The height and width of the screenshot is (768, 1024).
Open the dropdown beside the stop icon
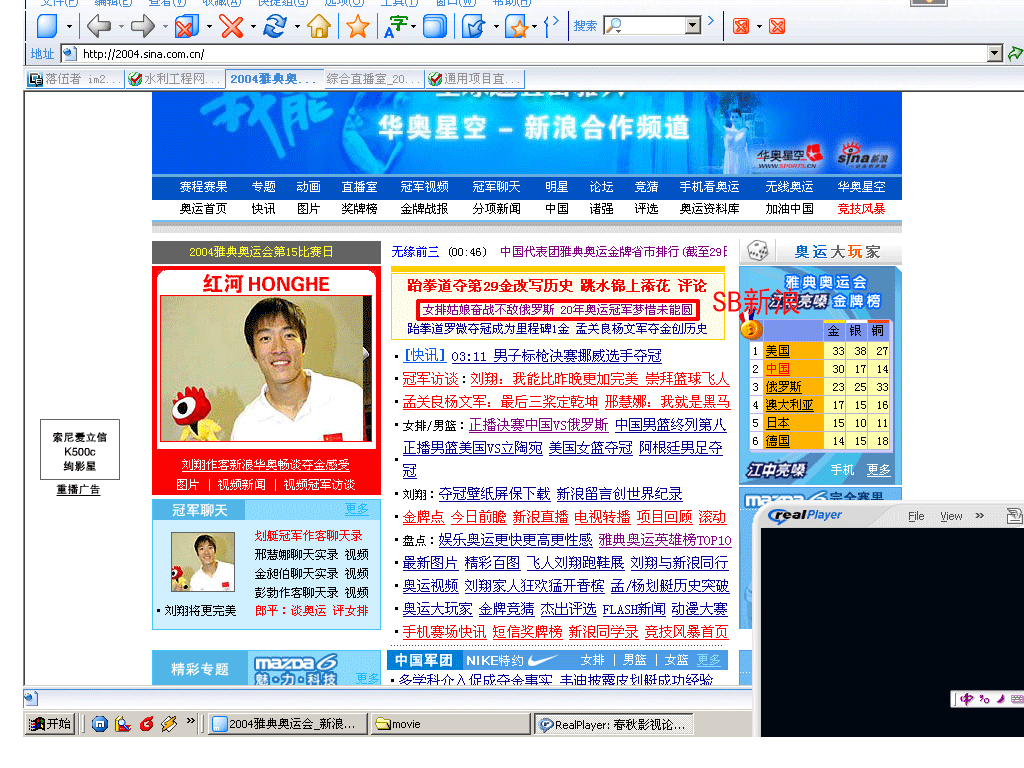pos(253,27)
